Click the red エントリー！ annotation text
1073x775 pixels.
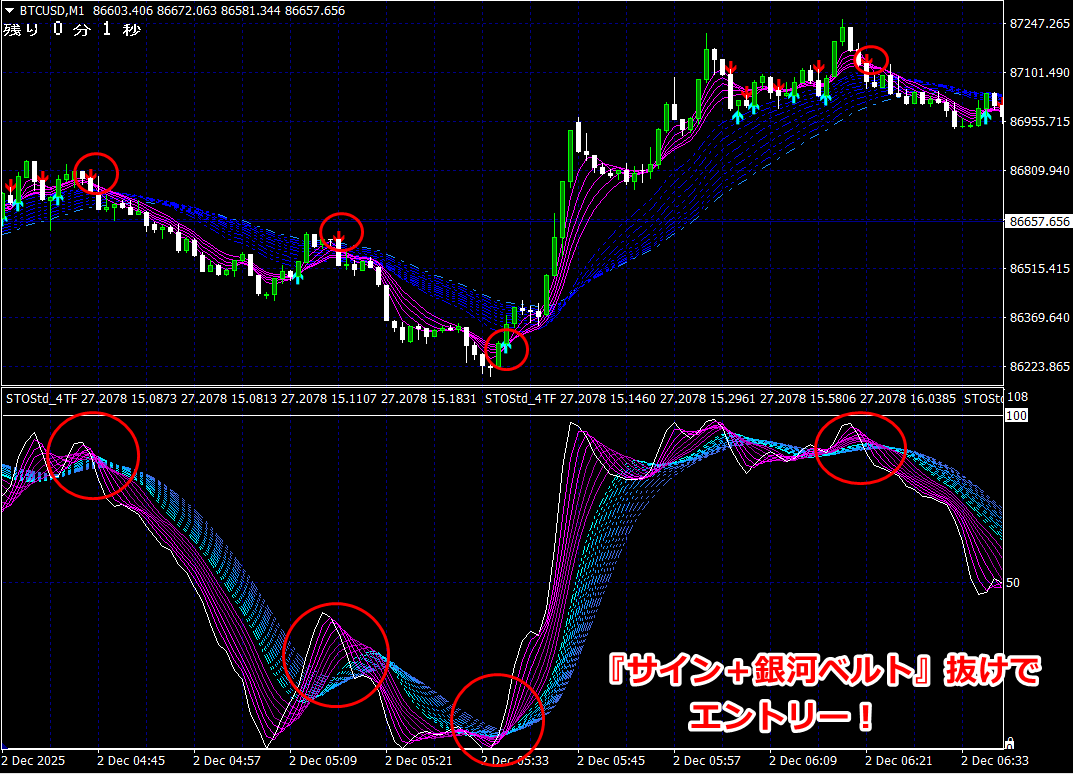780,715
